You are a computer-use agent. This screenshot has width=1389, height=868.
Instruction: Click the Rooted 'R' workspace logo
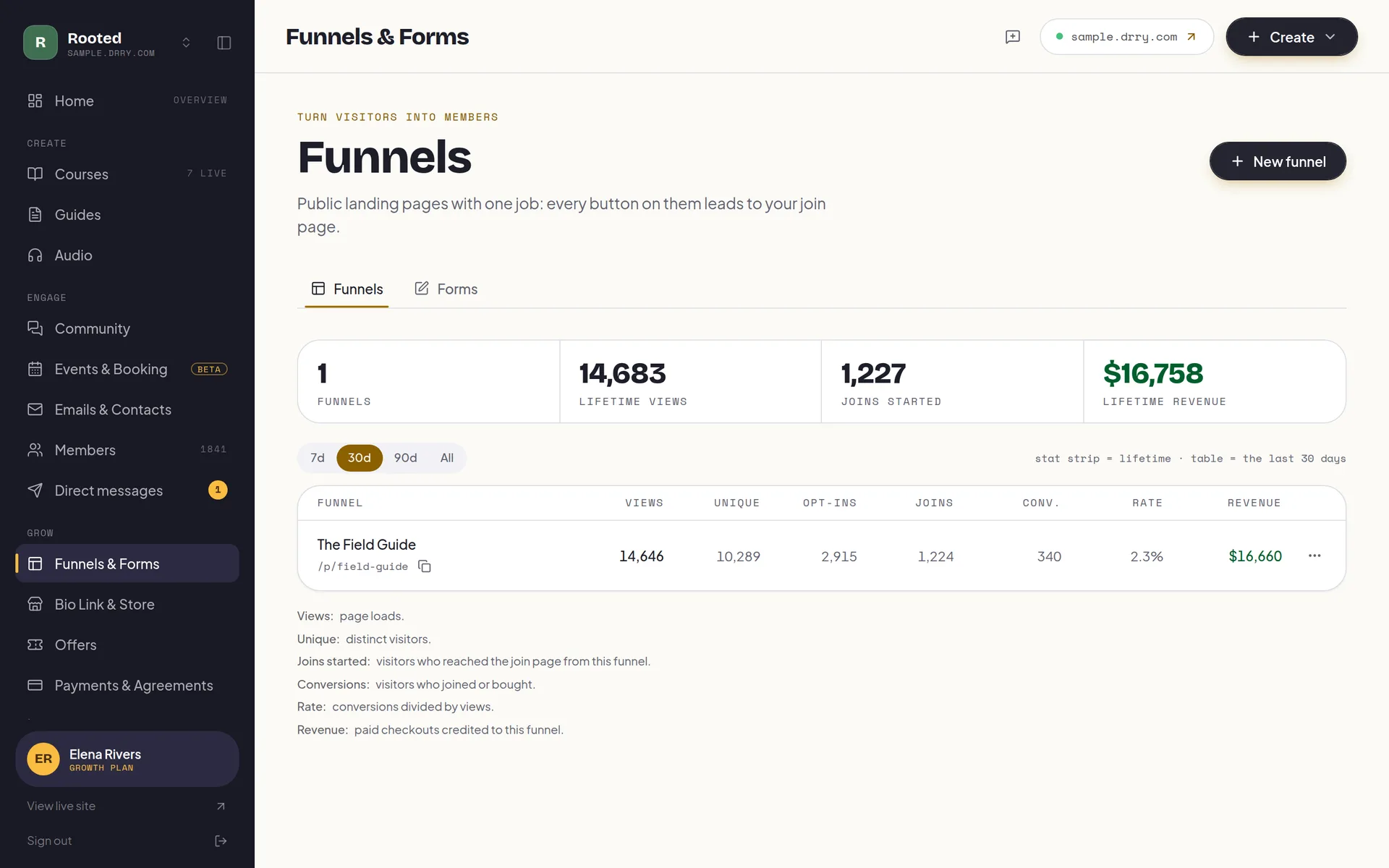click(41, 43)
